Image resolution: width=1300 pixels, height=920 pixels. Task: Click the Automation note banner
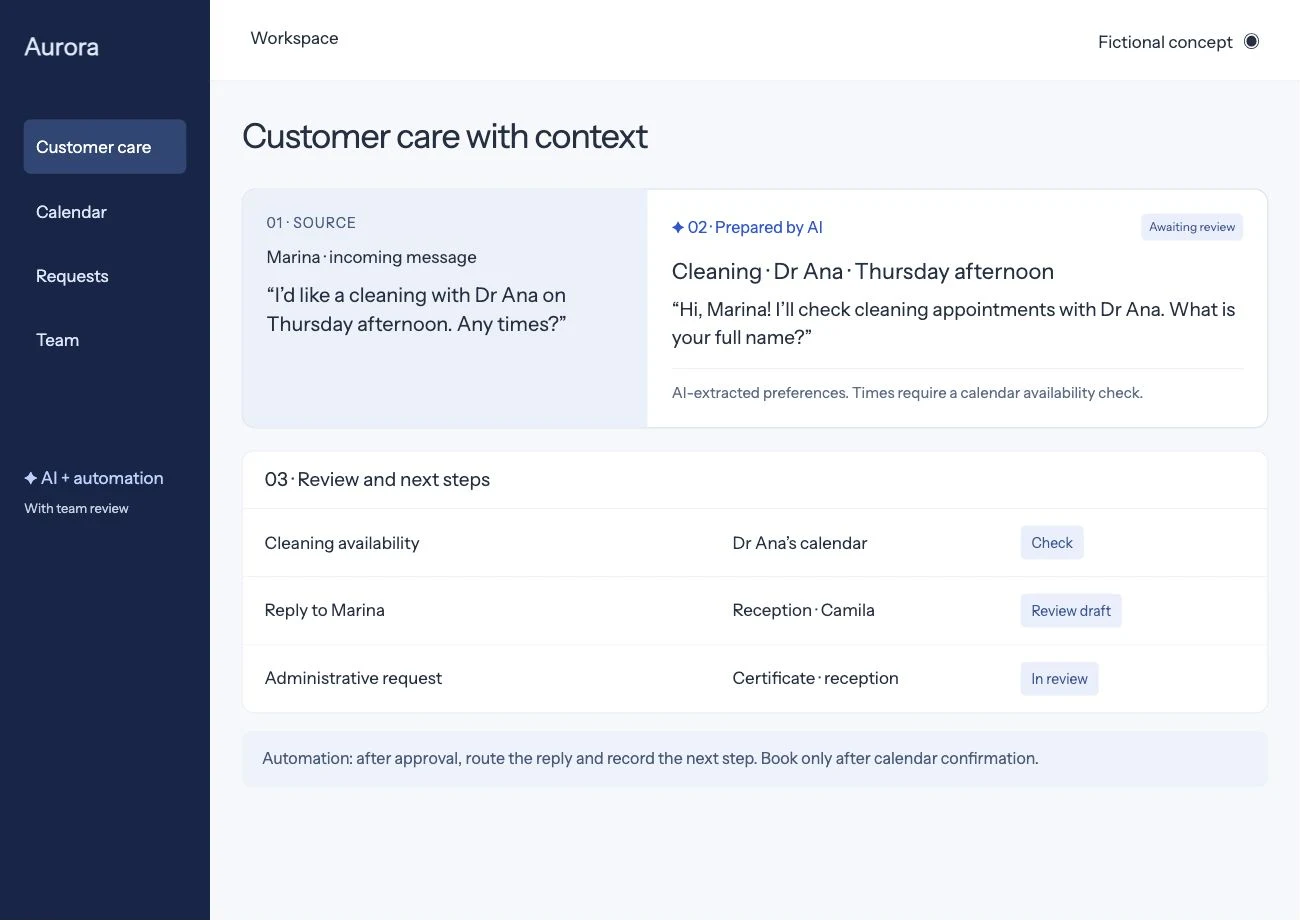coord(755,759)
